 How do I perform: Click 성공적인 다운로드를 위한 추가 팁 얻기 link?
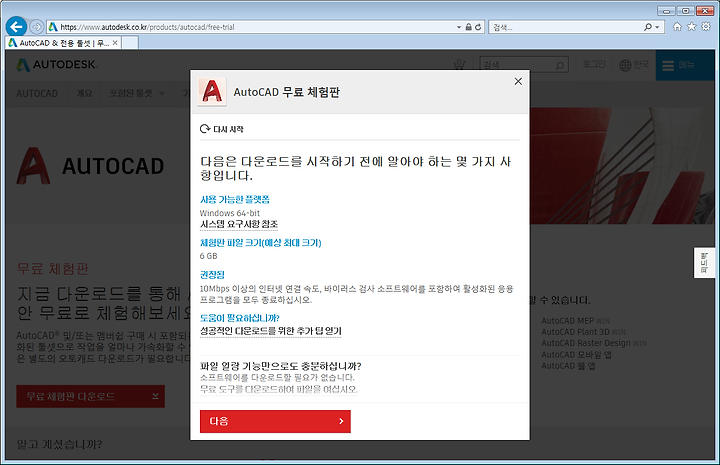270,331
